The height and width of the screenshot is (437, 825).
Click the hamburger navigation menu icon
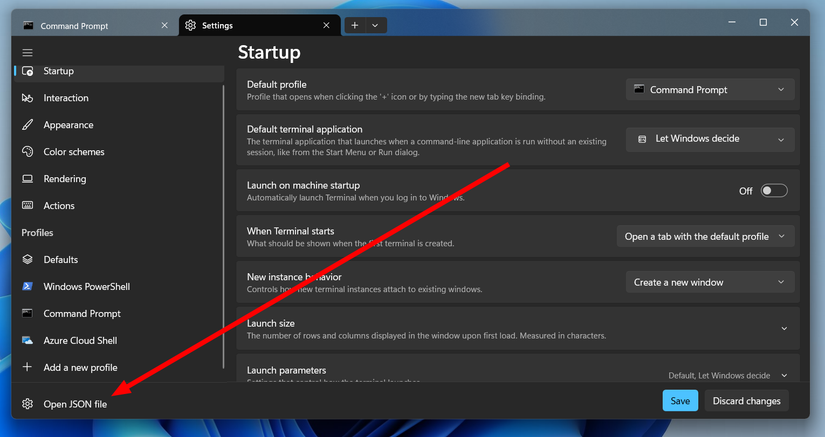[x=27, y=53]
